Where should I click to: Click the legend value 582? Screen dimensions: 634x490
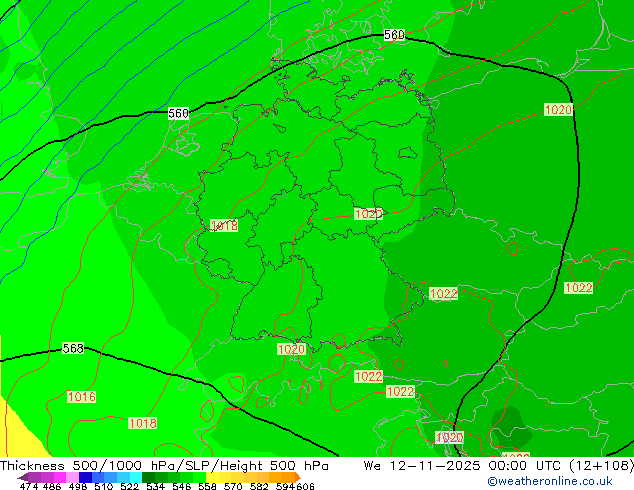(259, 486)
